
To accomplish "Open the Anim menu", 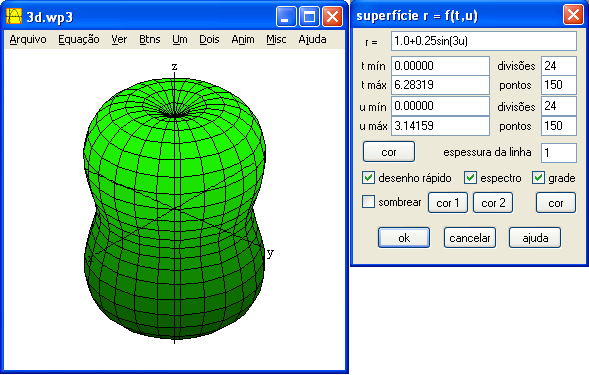I will point(243,39).
